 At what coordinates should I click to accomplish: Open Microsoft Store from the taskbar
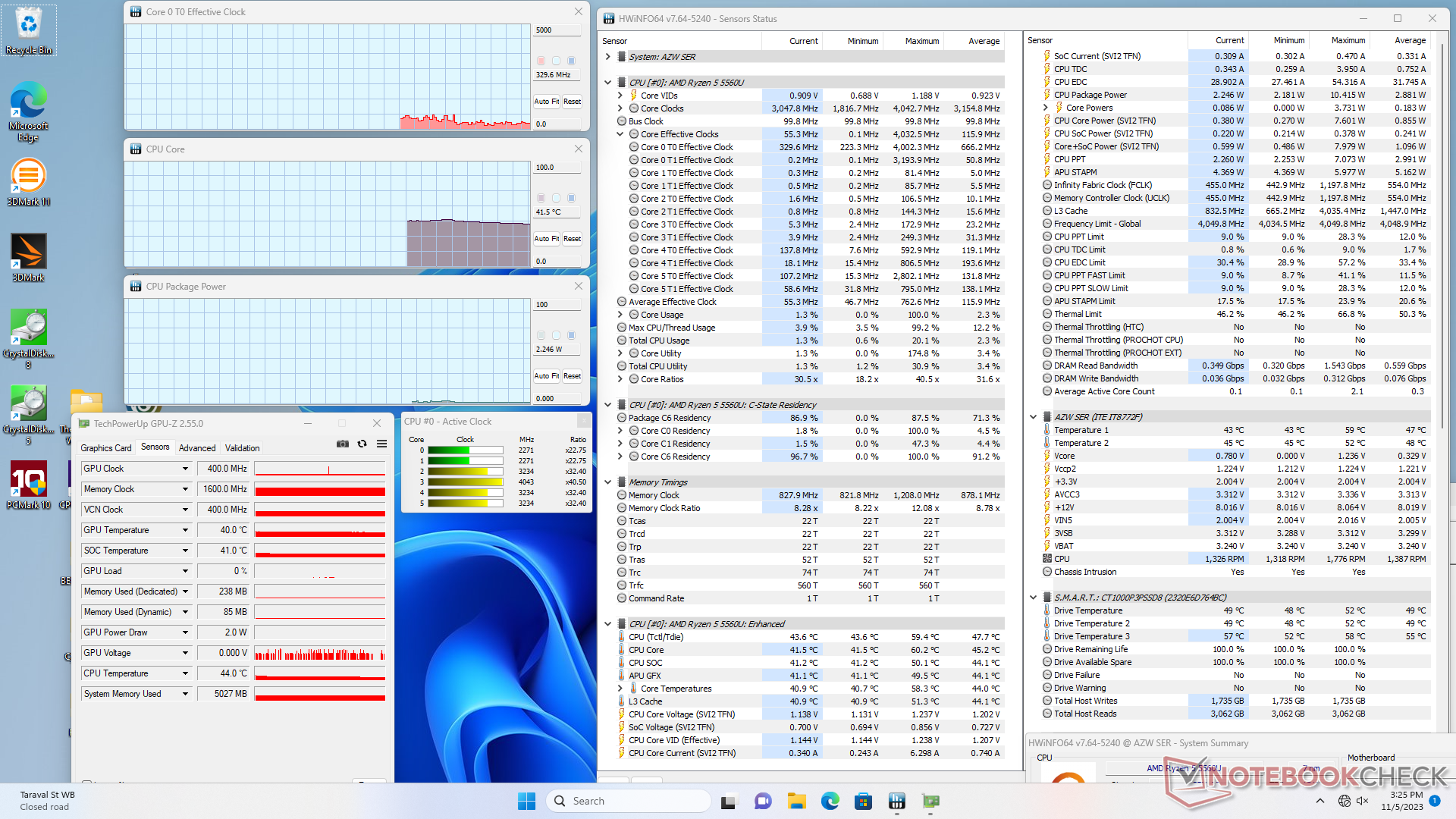863,801
